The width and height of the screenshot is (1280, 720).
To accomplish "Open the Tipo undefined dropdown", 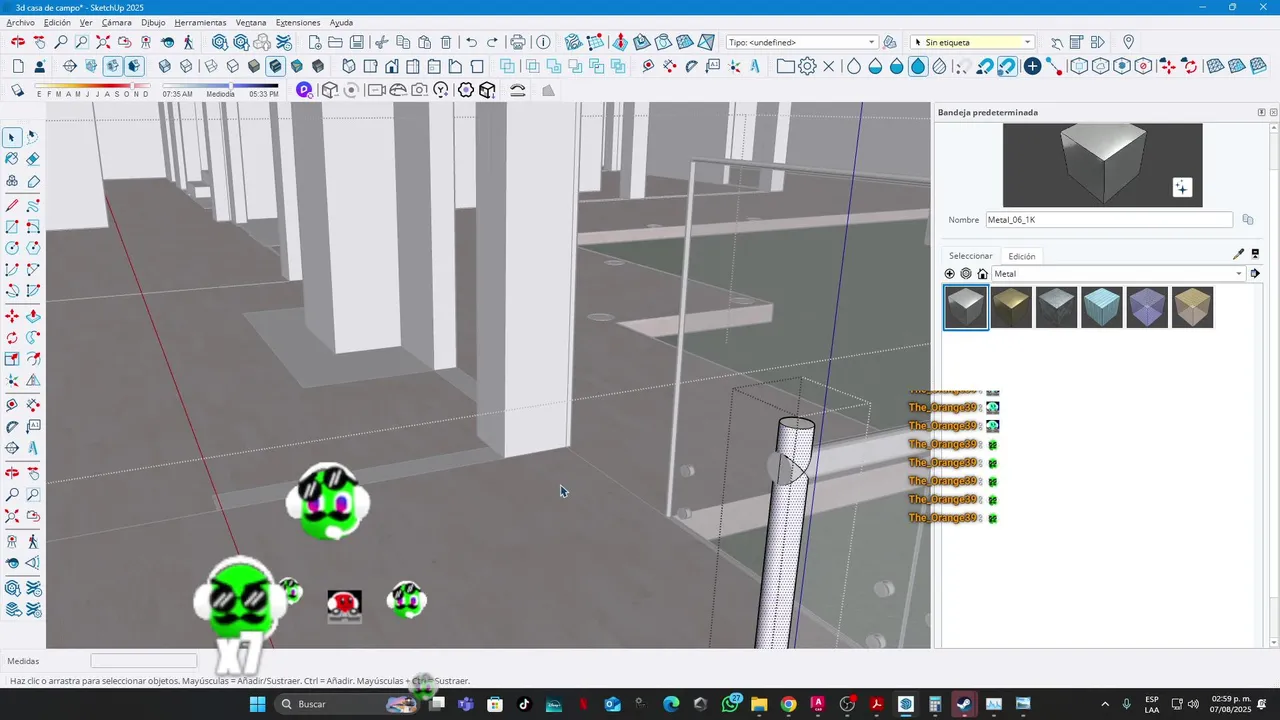I will [x=801, y=42].
